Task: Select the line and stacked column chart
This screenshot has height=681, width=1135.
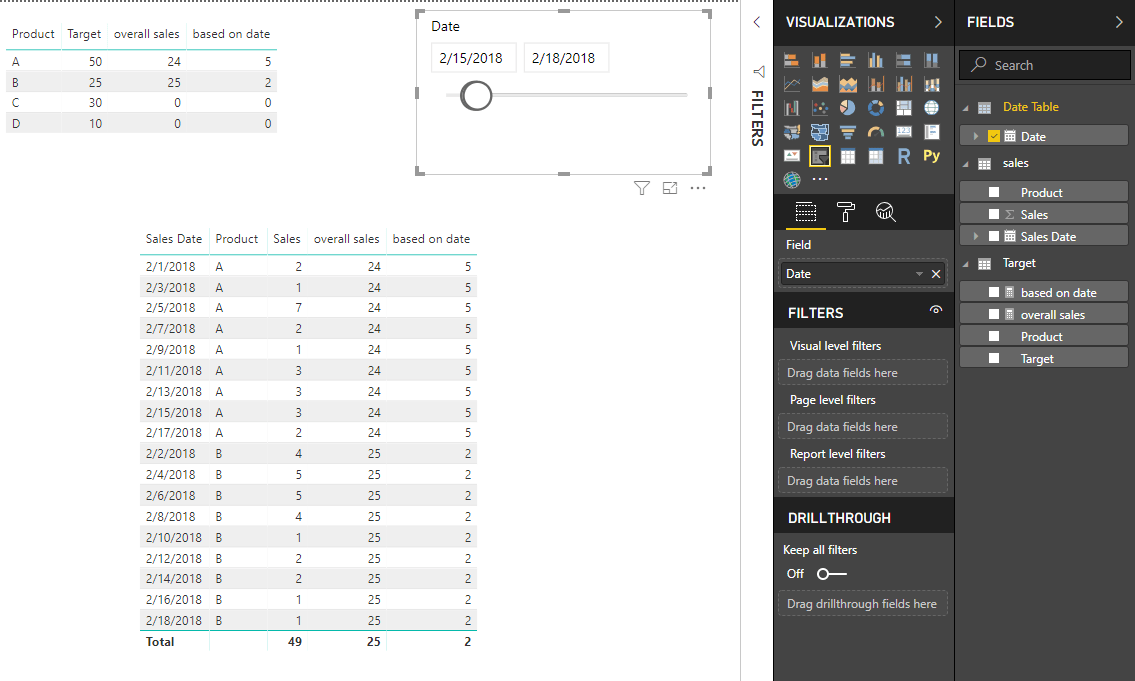Action: click(x=876, y=84)
